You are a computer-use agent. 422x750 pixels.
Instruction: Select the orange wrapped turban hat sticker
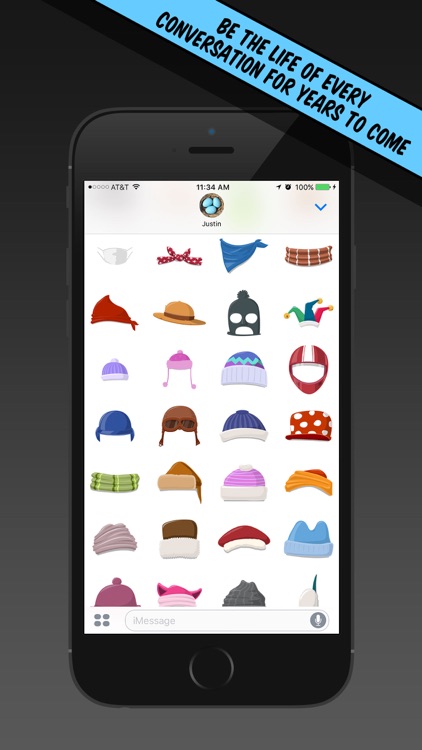[309, 482]
